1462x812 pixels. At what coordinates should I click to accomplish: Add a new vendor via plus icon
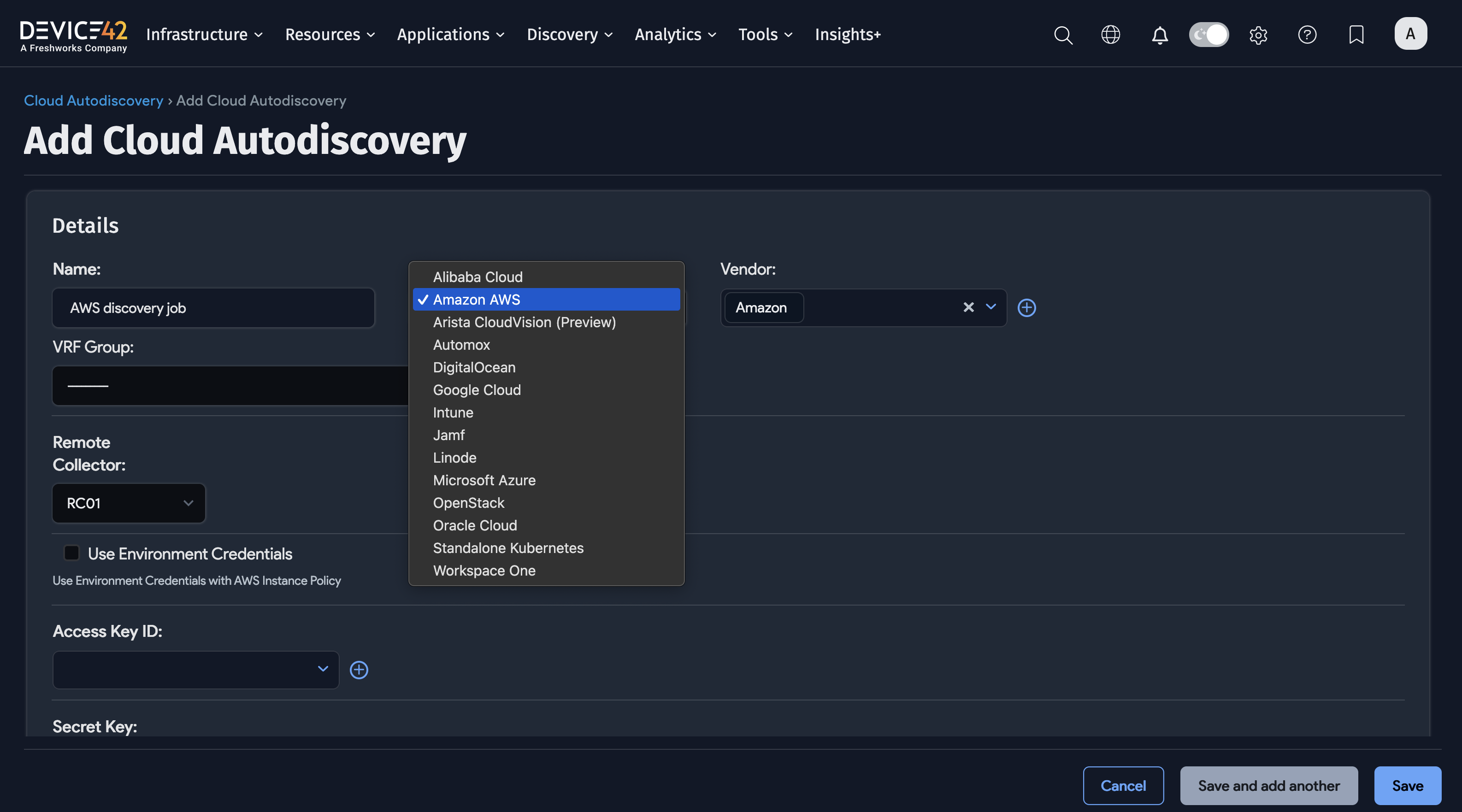(x=1026, y=307)
